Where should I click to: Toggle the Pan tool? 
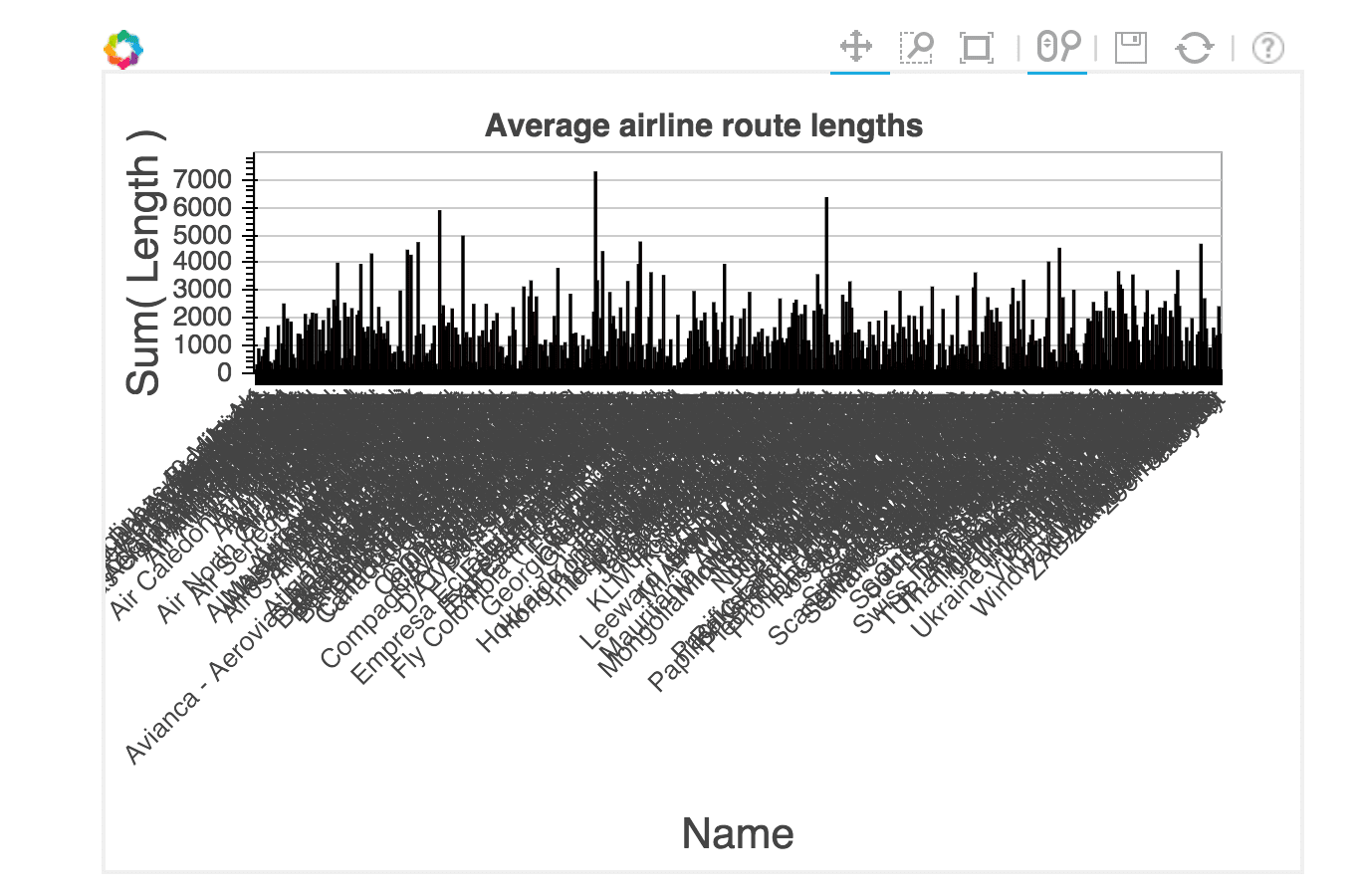(856, 47)
